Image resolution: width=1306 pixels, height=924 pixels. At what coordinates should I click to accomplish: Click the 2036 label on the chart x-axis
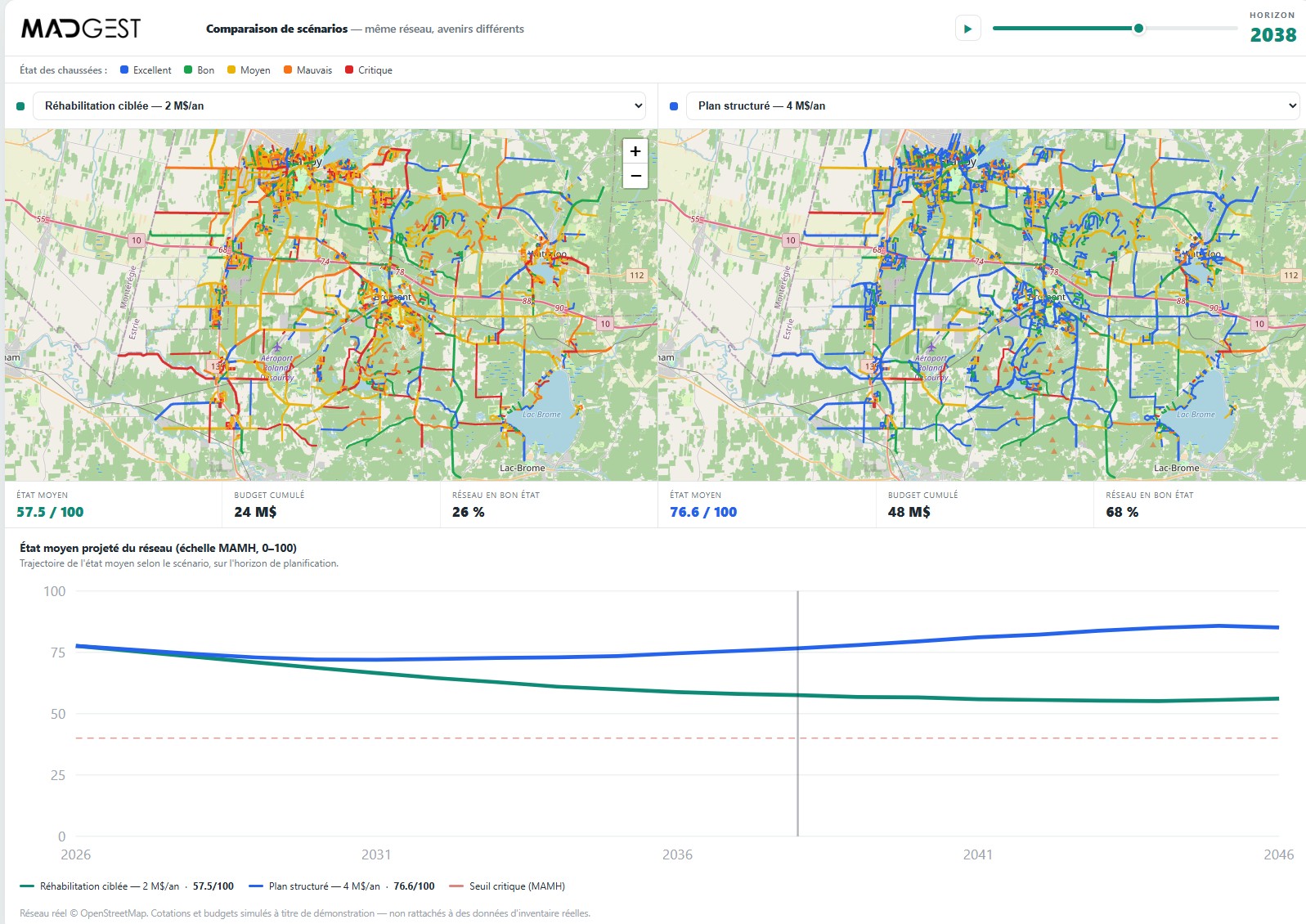[x=677, y=854]
